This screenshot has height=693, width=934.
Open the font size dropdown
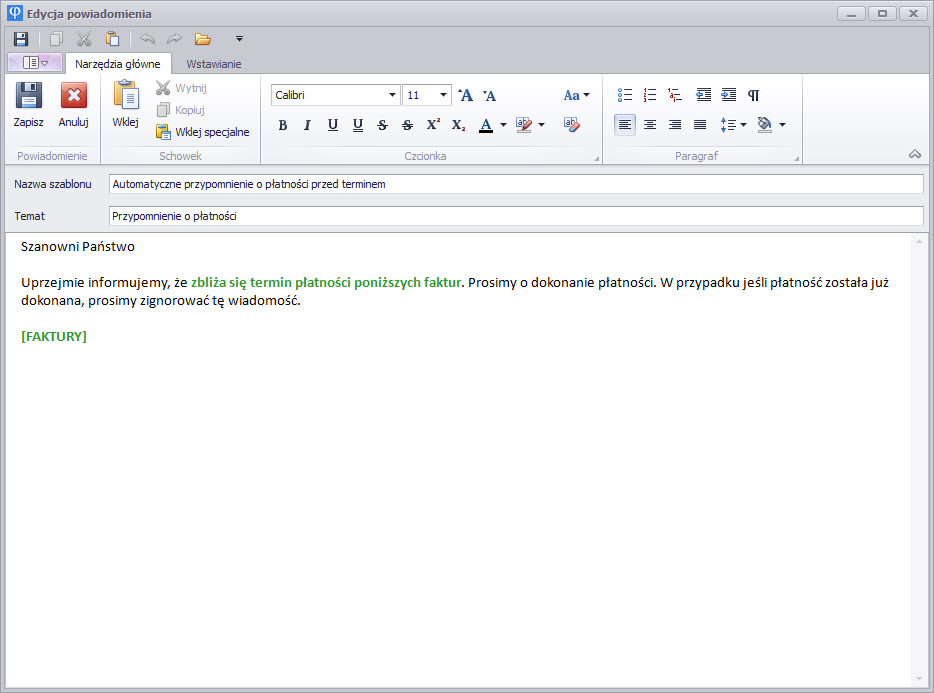click(444, 95)
